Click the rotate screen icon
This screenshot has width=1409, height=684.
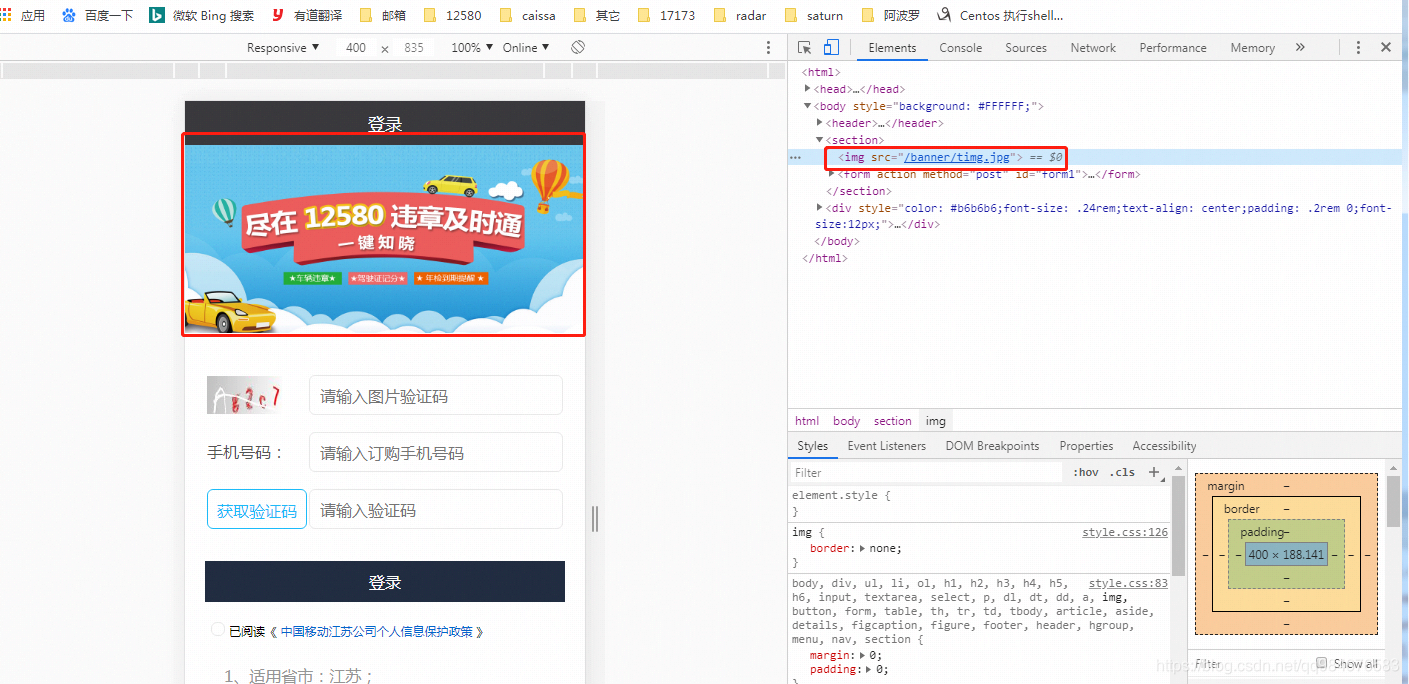(x=578, y=47)
